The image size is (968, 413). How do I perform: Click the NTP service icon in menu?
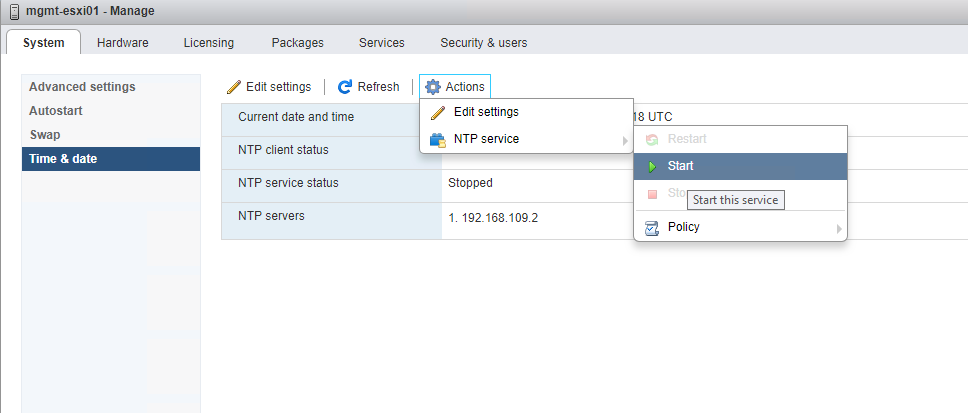click(437, 139)
